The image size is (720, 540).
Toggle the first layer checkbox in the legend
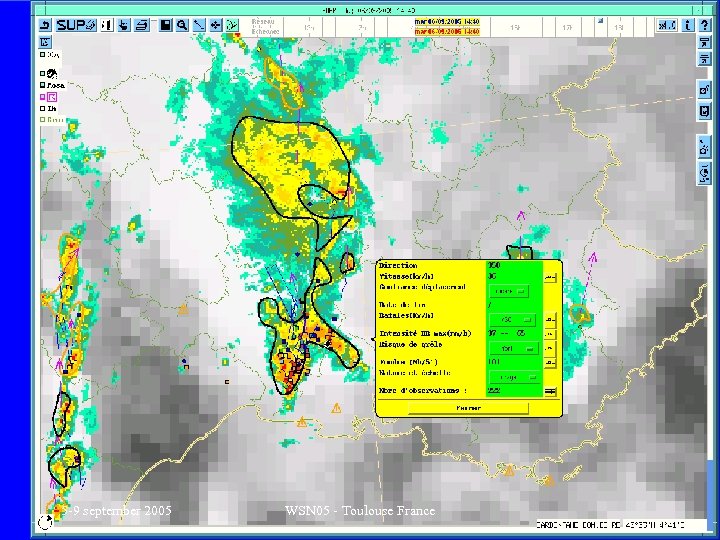[x=43, y=54]
